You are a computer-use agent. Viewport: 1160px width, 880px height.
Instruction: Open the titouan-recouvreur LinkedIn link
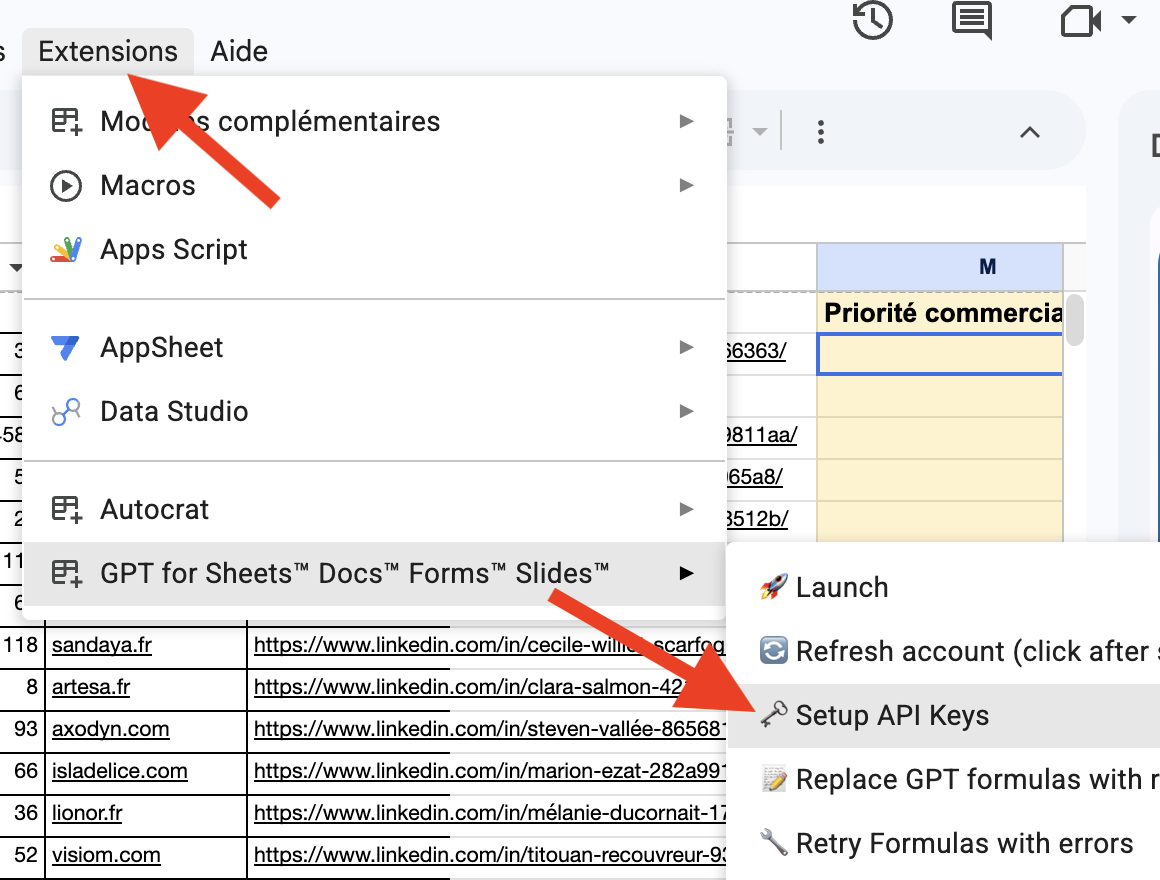[x=490, y=856]
